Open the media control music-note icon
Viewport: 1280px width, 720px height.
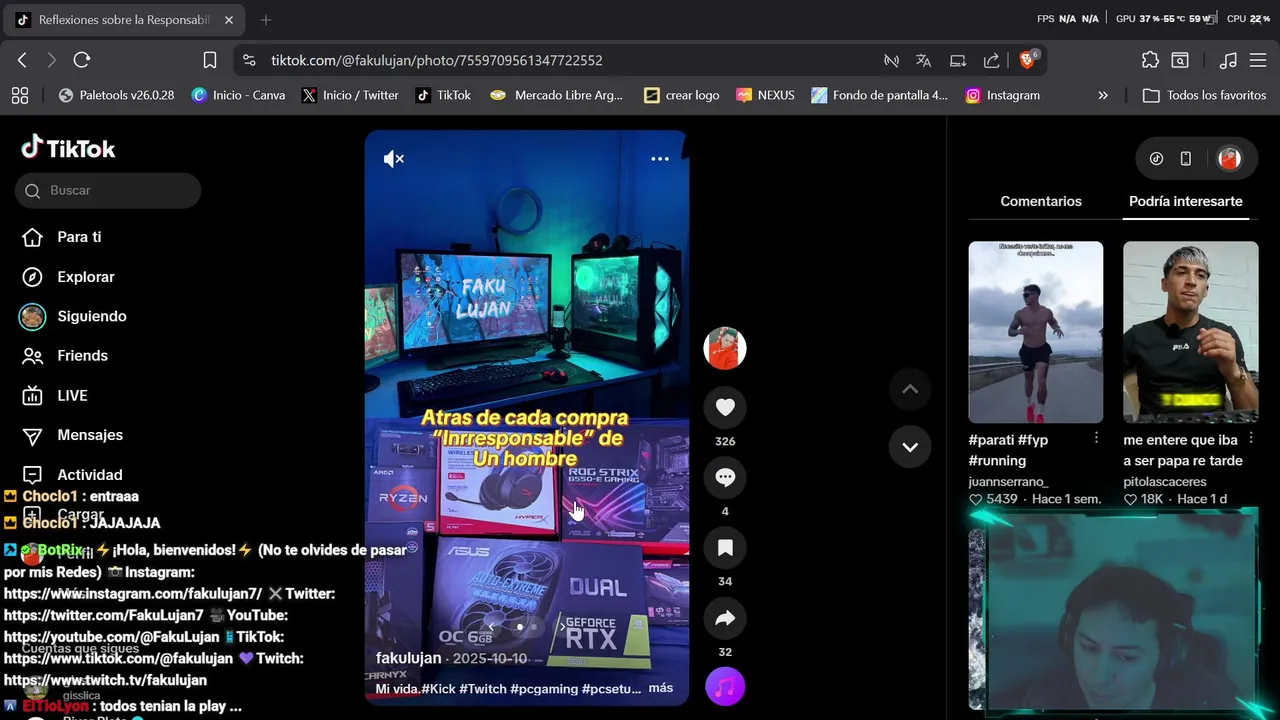(x=1229, y=60)
